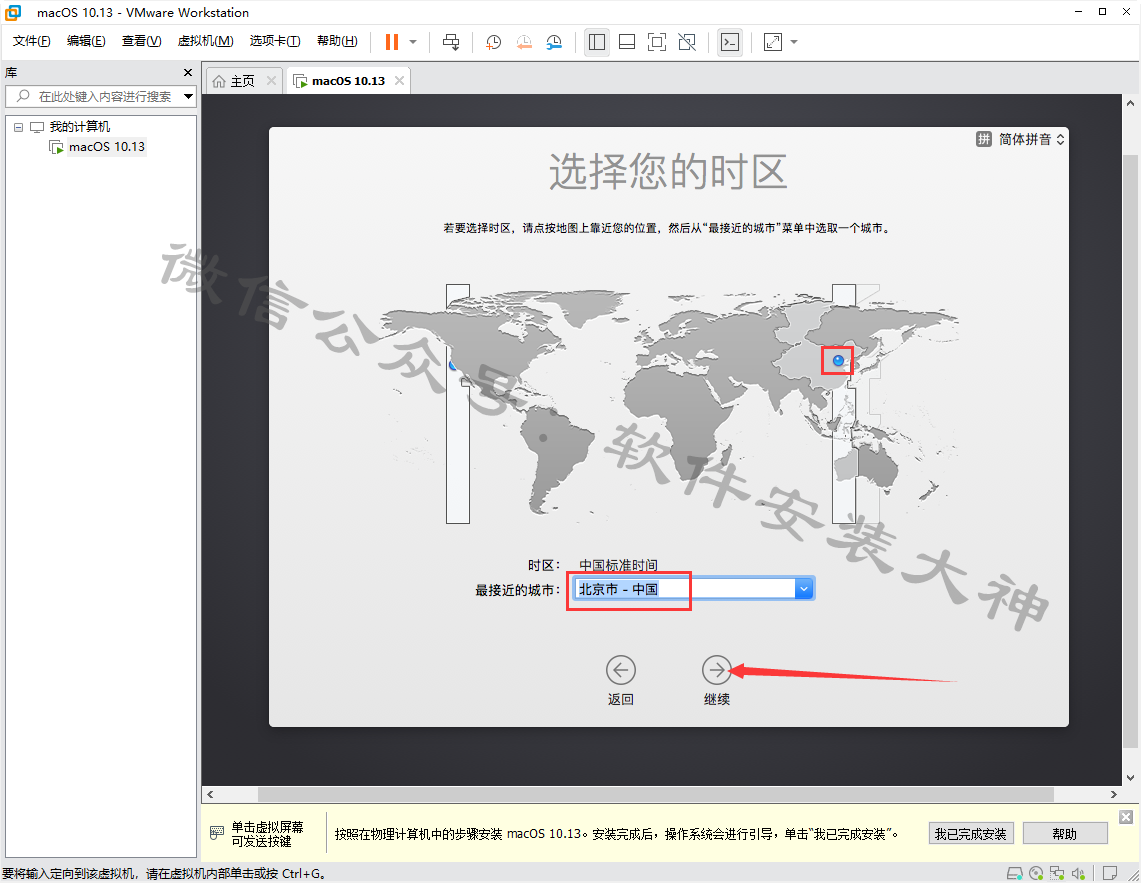Open the power options dropdown beside pause
Screen dimensions: 1141x883
413,42
